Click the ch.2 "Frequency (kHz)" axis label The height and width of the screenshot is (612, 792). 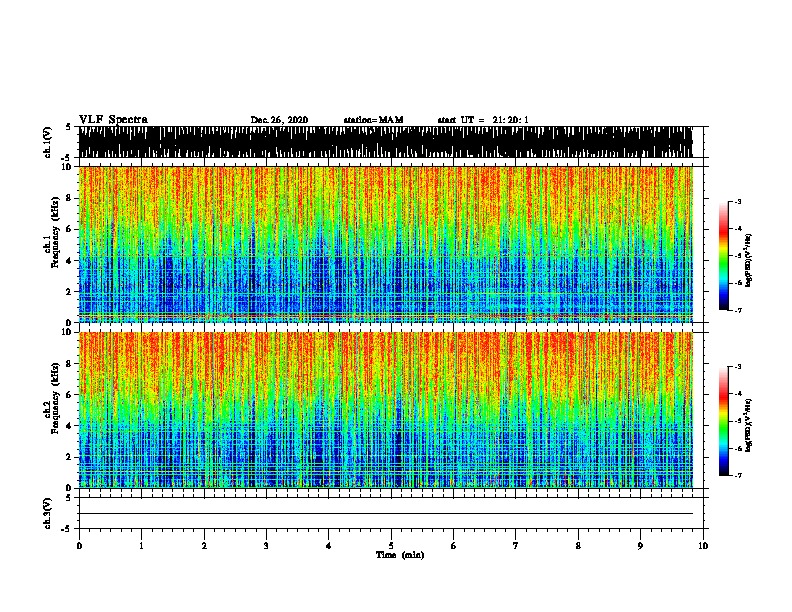55,398
